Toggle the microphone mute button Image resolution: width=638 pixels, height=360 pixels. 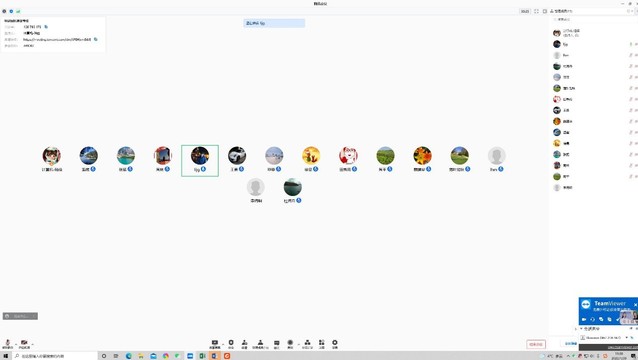(x=7, y=344)
